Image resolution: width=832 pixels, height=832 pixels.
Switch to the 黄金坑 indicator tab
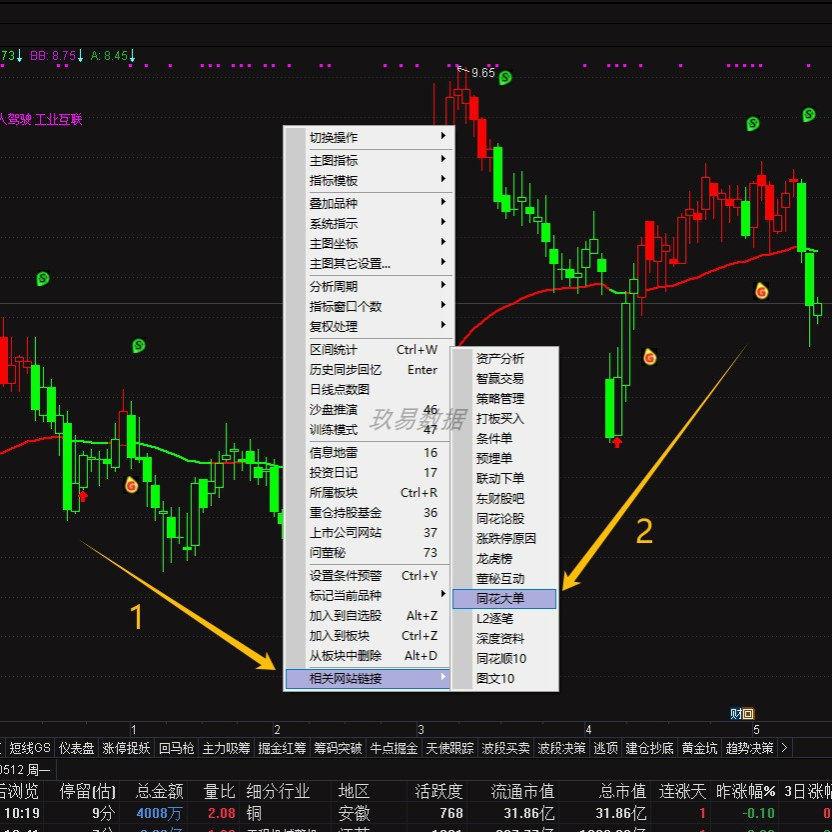pyautogui.click(x=699, y=748)
